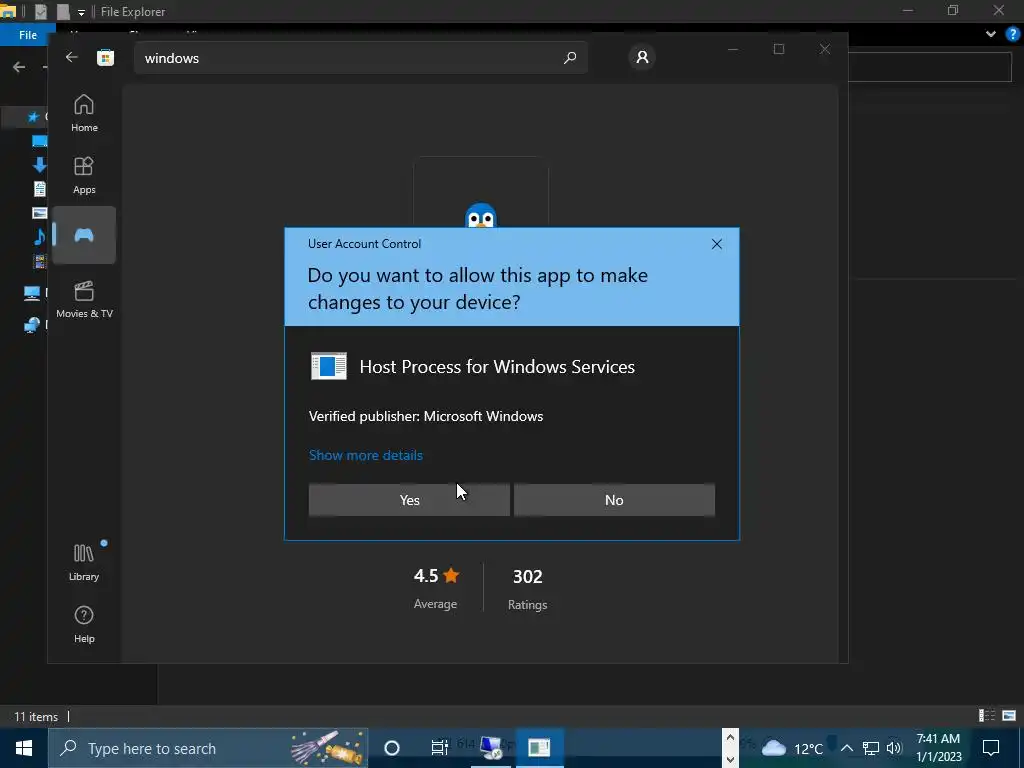
Task: Click the Store search box containing 'windows'
Action: (360, 58)
